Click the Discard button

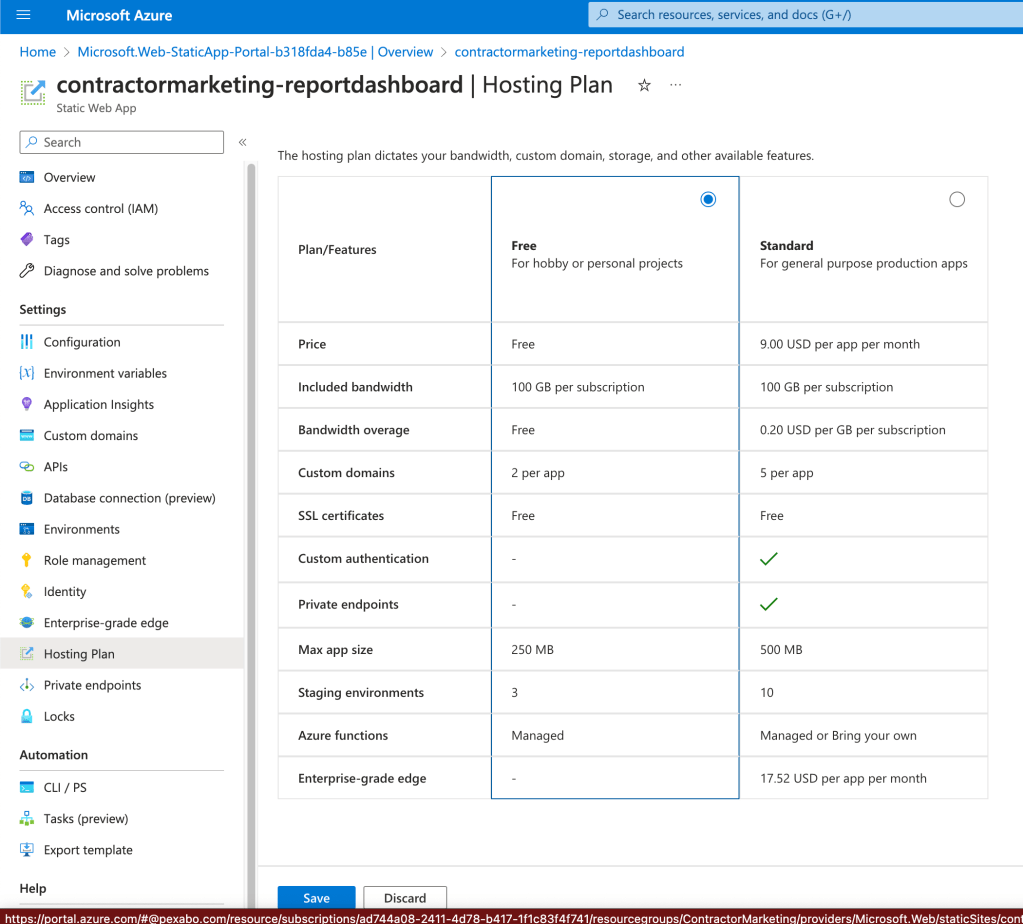(x=405, y=897)
